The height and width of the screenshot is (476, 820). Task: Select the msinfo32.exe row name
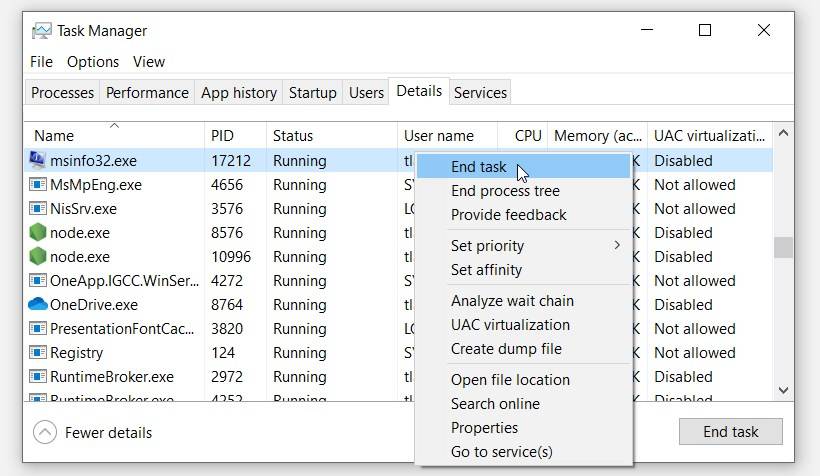click(93, 161)
